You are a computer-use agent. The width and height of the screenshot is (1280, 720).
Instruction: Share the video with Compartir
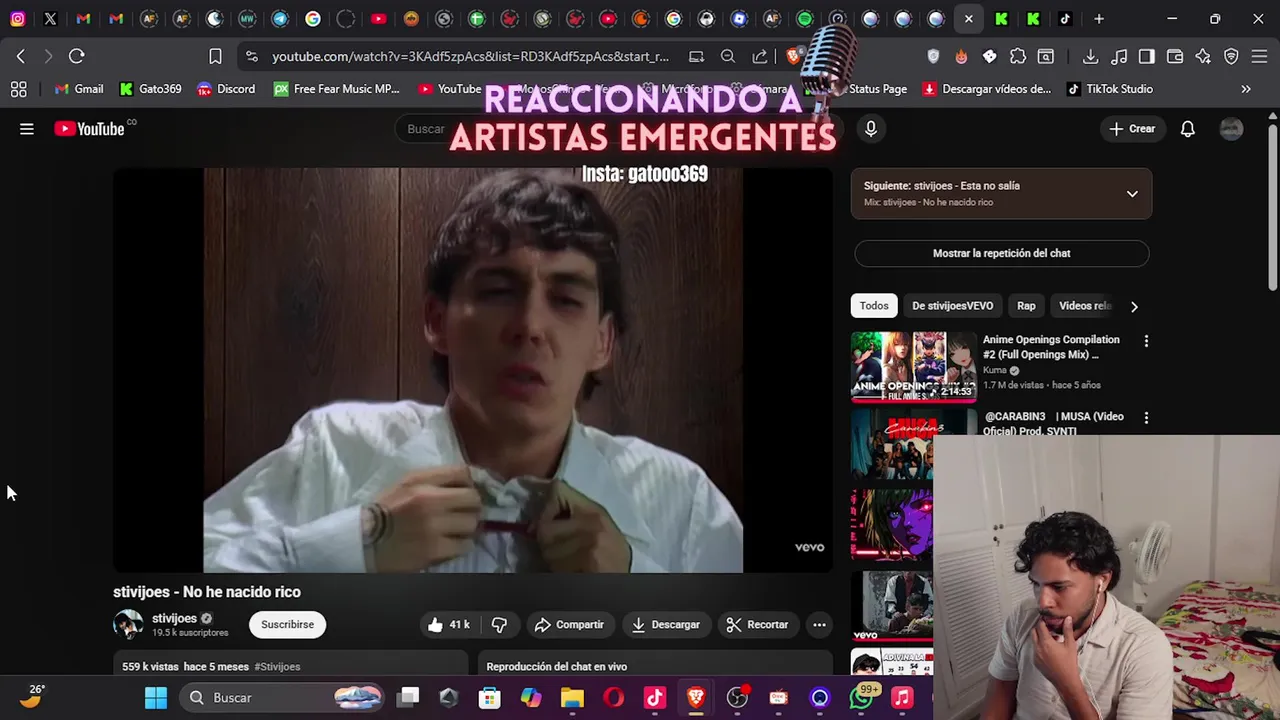pyautogui.click(x=569, y=625)
